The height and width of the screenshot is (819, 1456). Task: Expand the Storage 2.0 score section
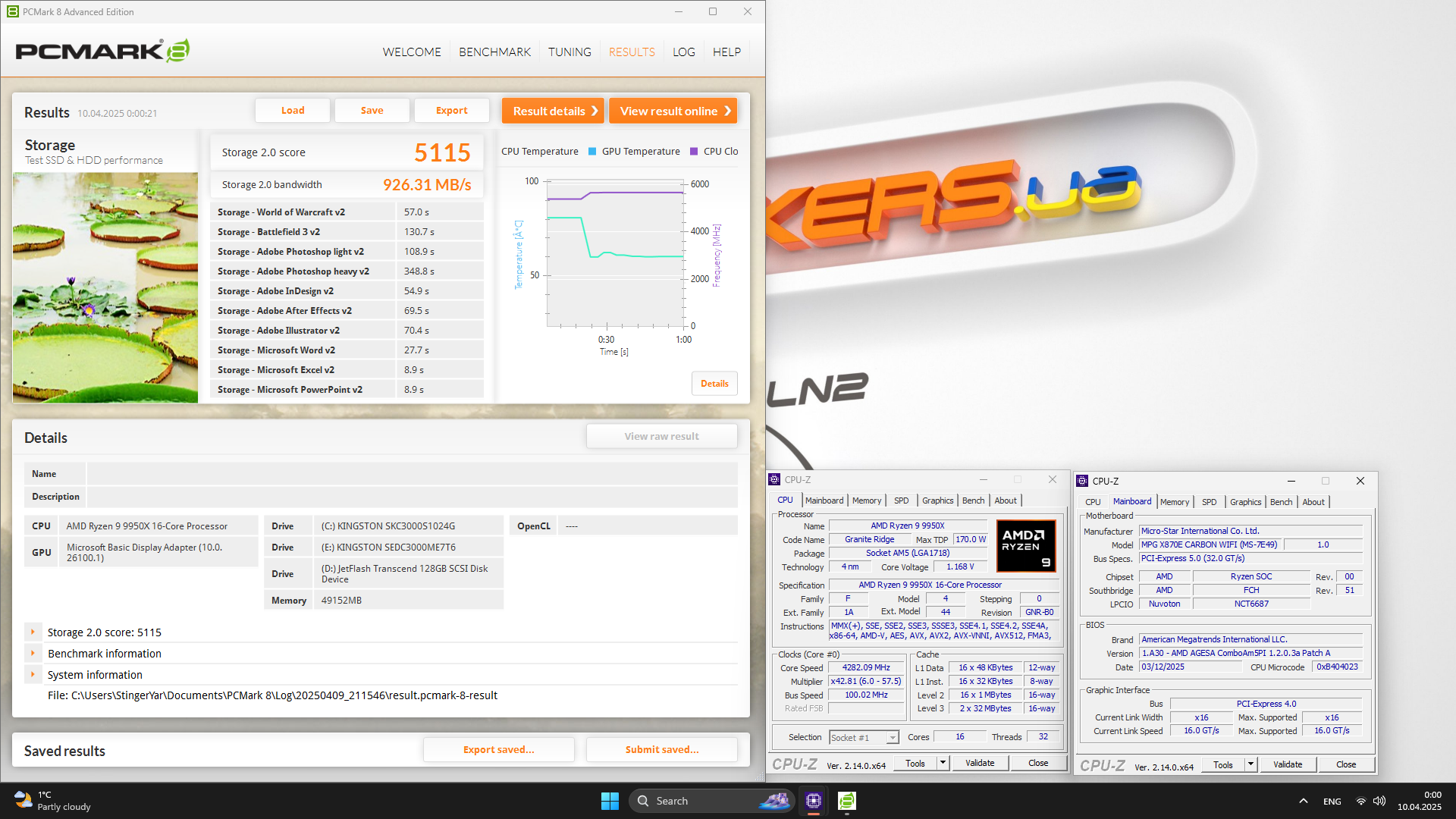click(33, 632)
